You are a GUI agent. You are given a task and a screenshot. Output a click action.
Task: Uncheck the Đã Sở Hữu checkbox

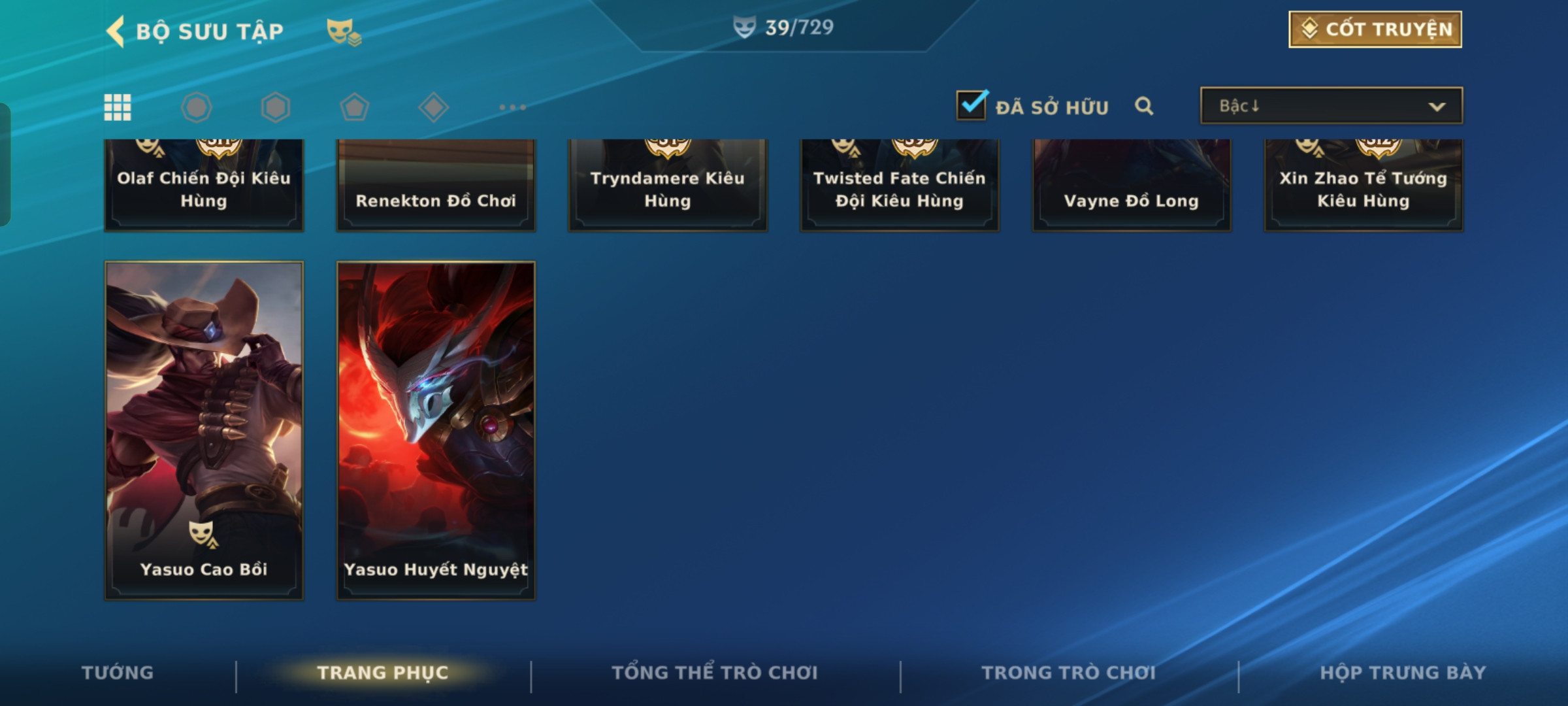click(972, 105)
